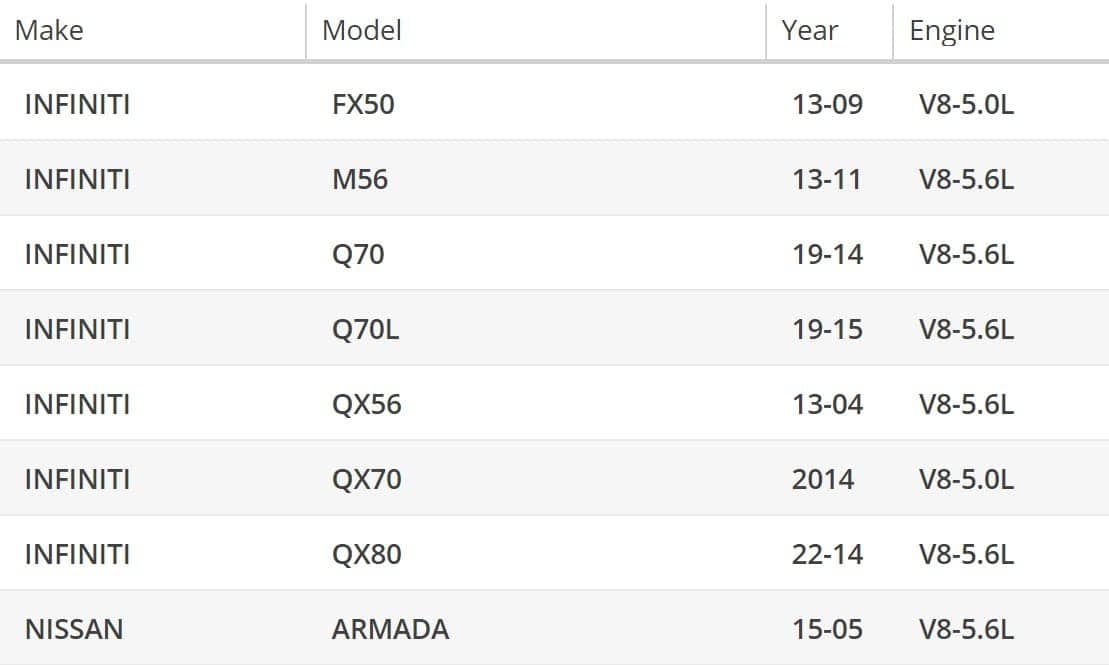Select the M56 model cell

tap(360, 179)
